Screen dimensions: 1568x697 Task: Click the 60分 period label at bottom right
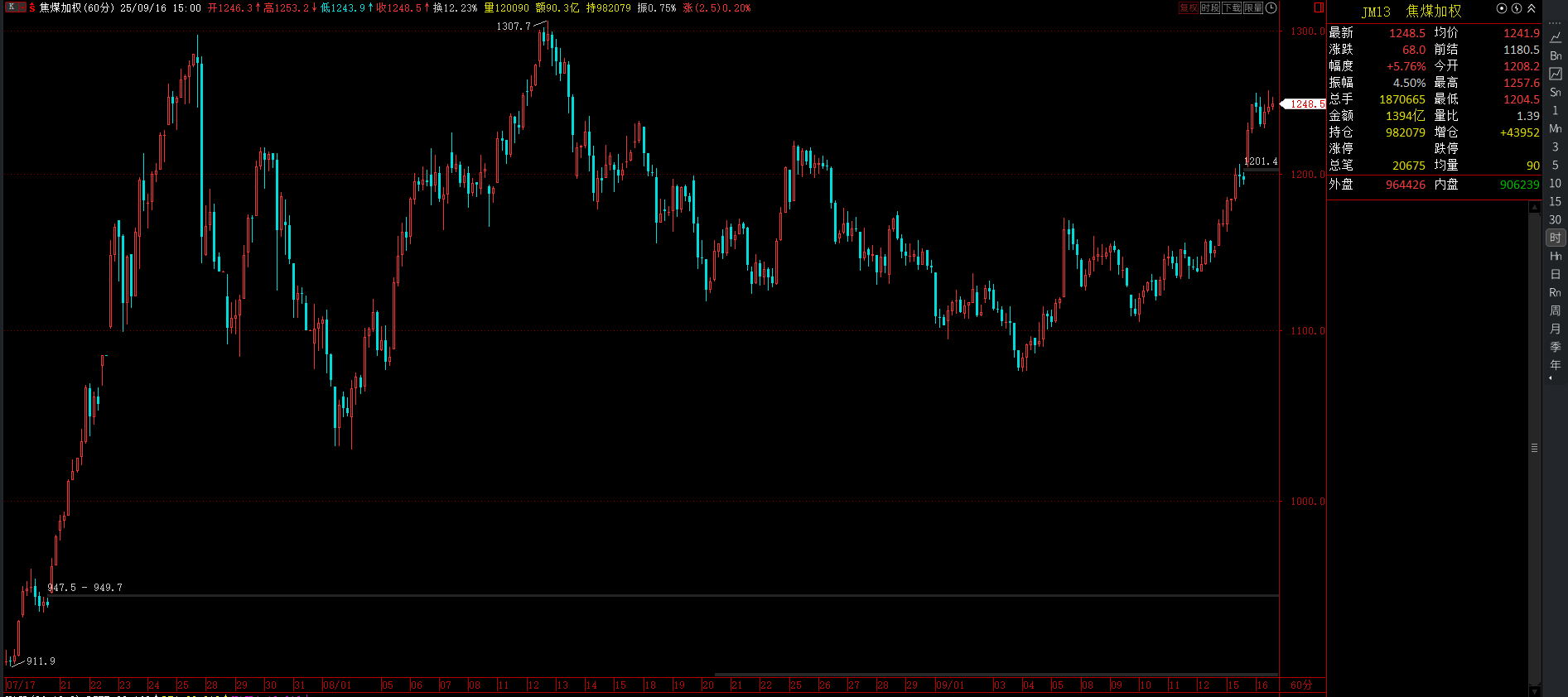tap(1301, 685)
